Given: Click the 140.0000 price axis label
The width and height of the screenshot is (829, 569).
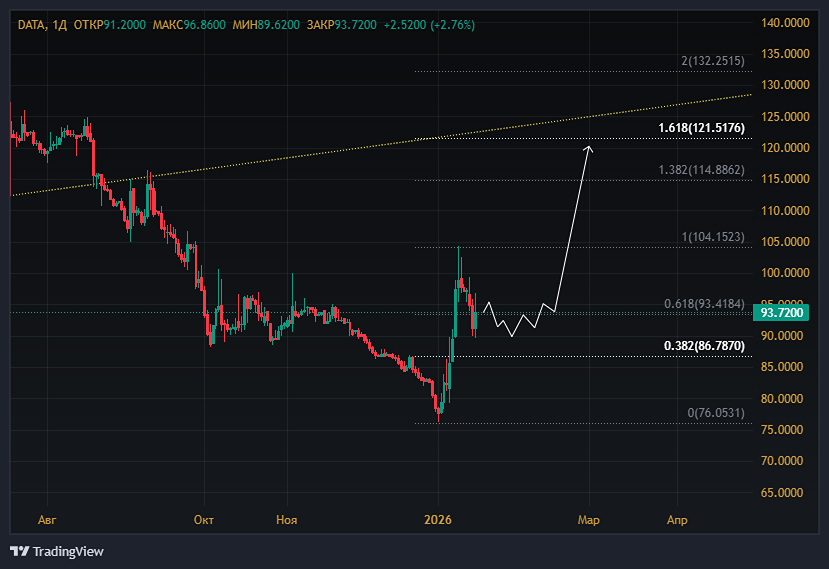Looking at the screenshot, I should pos(785,23).
